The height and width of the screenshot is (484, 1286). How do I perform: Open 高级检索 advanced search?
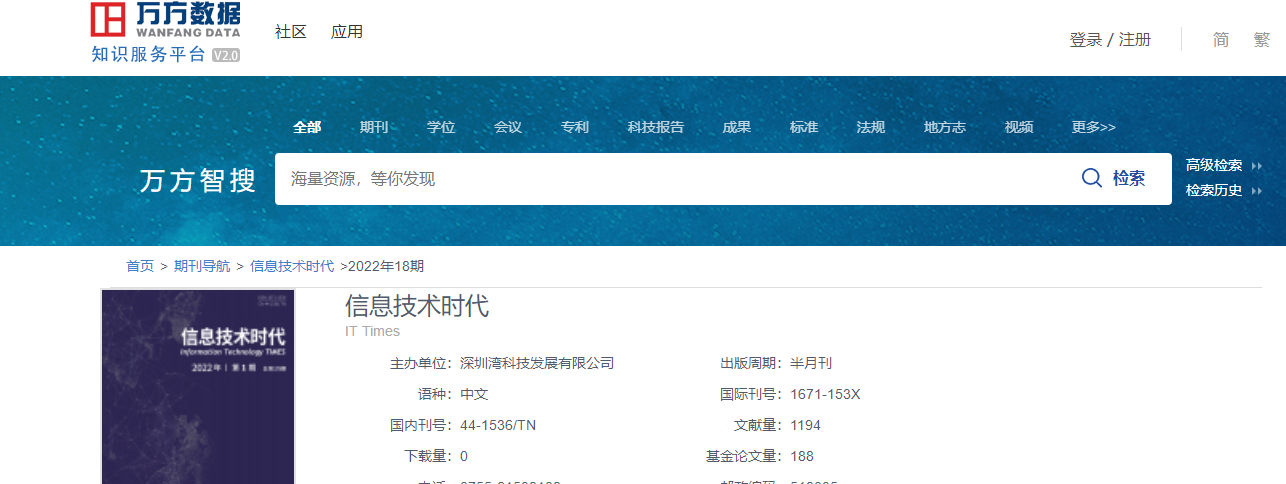click(x=1214, y=166)
